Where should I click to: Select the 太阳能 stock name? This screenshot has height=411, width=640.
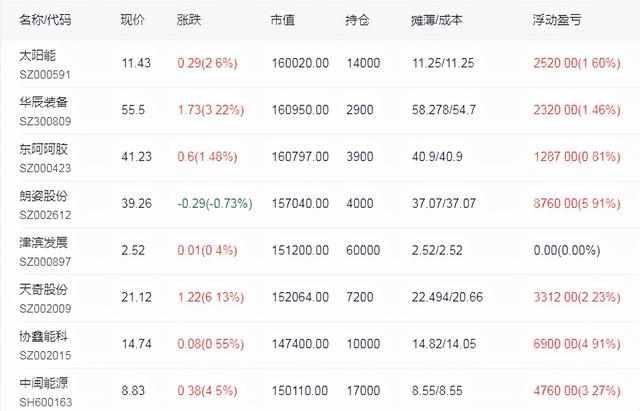38,55
